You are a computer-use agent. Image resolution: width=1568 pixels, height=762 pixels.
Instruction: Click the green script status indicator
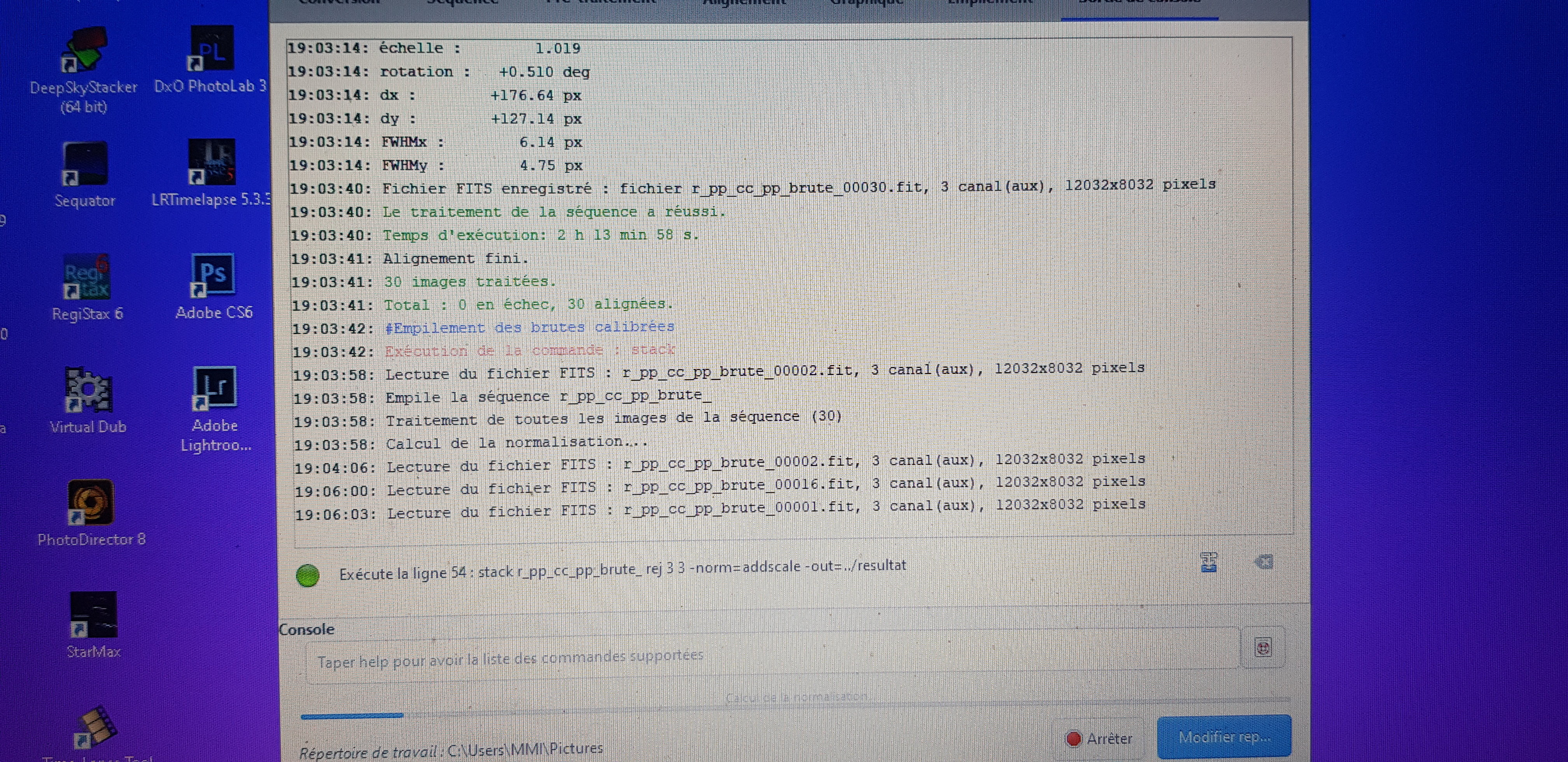(x=307, y=576)
